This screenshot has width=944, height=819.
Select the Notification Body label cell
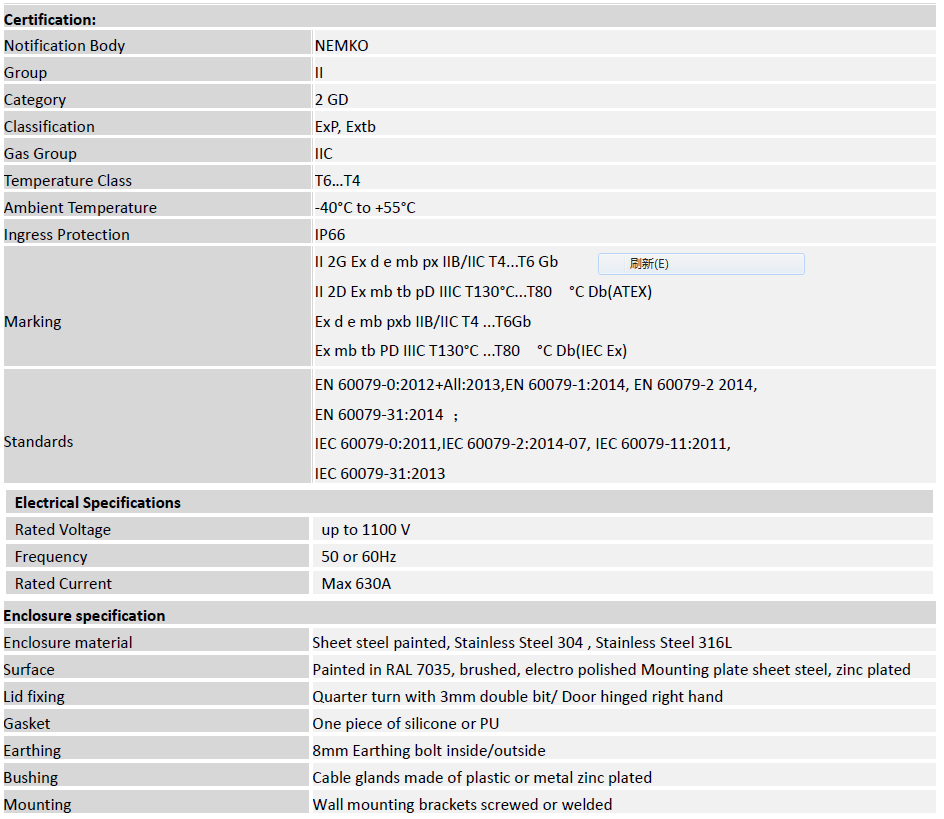(x=65, y=46)
